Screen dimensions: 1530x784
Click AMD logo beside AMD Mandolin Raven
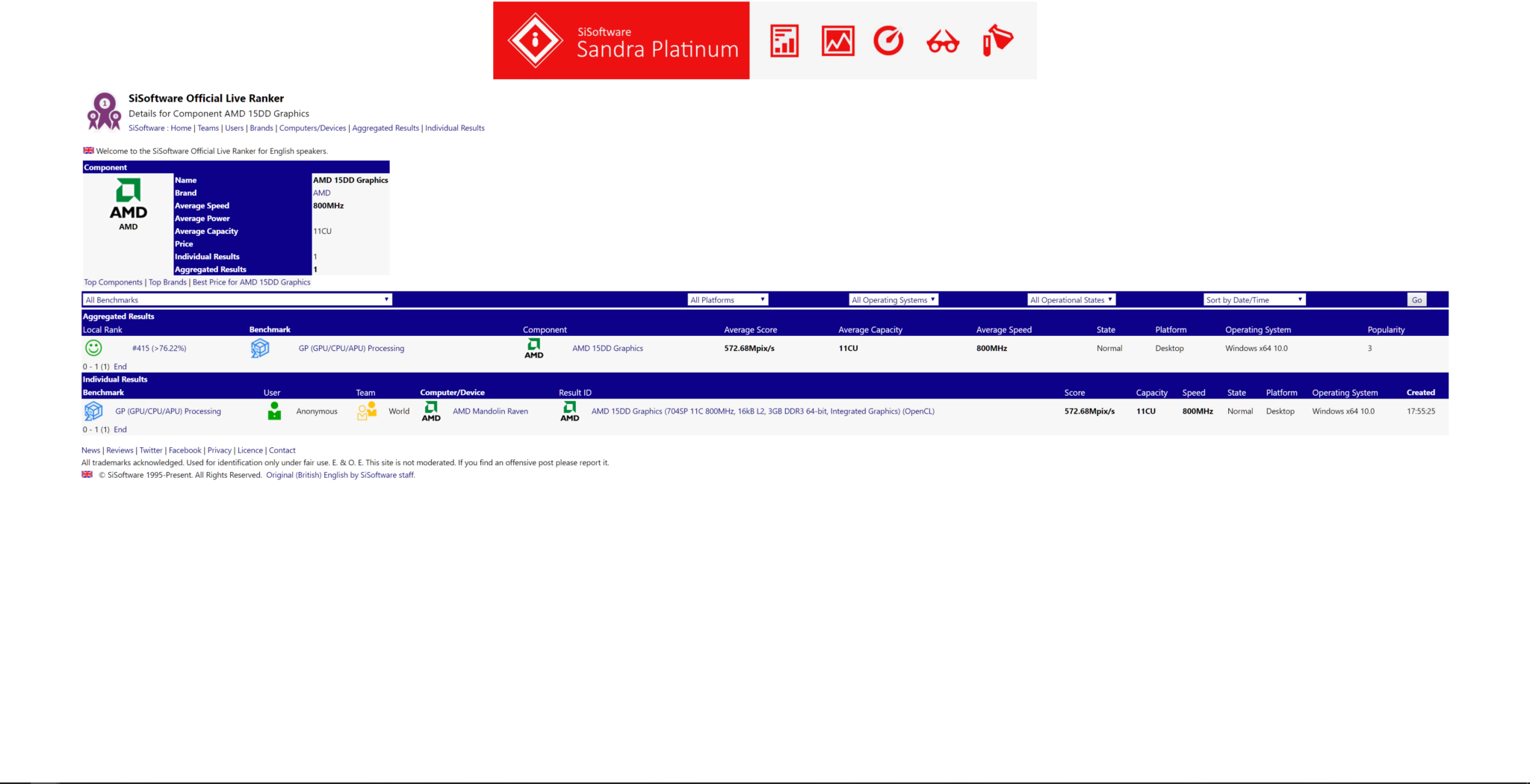[x=431, y=411]
